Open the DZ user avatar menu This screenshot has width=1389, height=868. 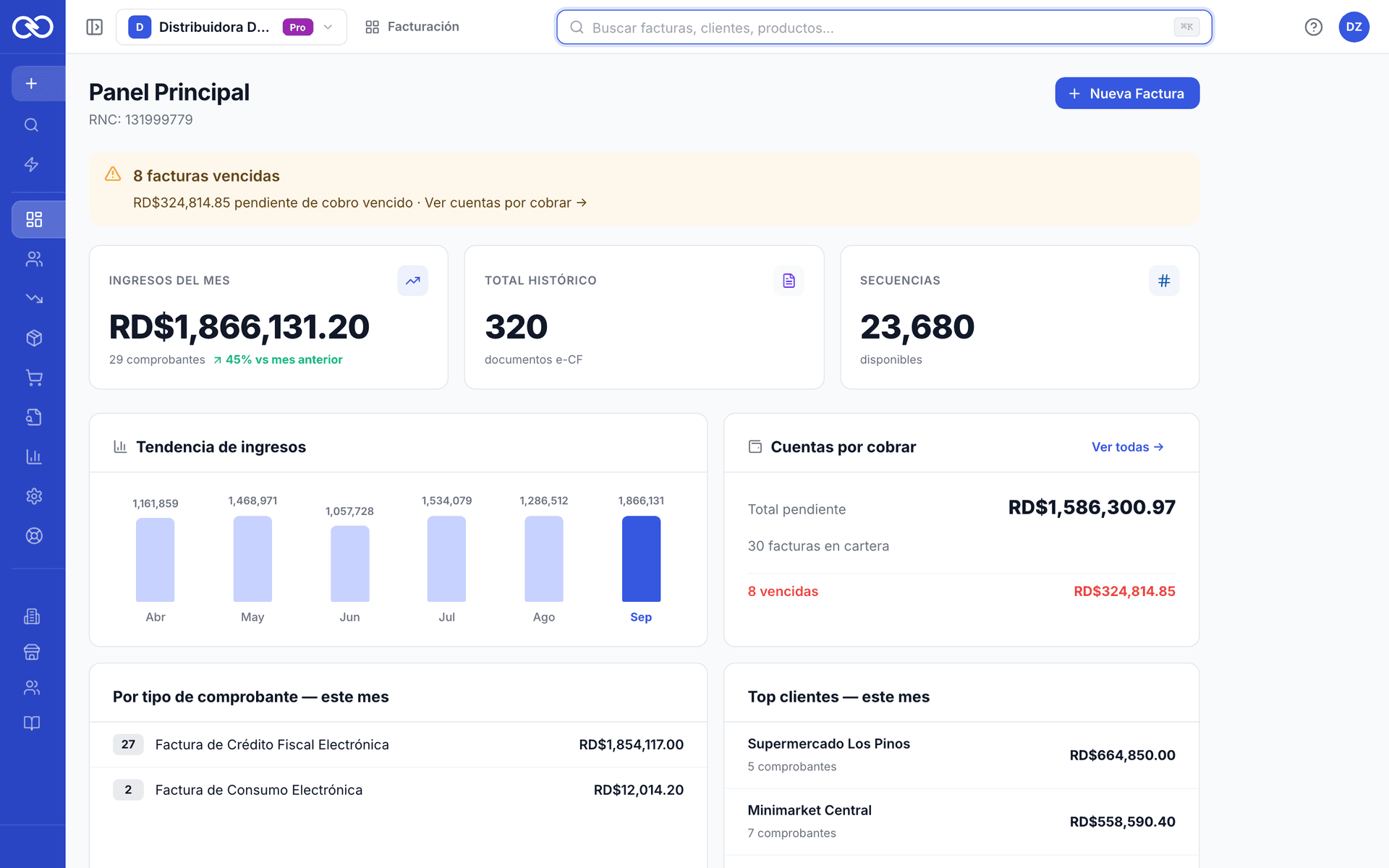tap(1354, 27)
